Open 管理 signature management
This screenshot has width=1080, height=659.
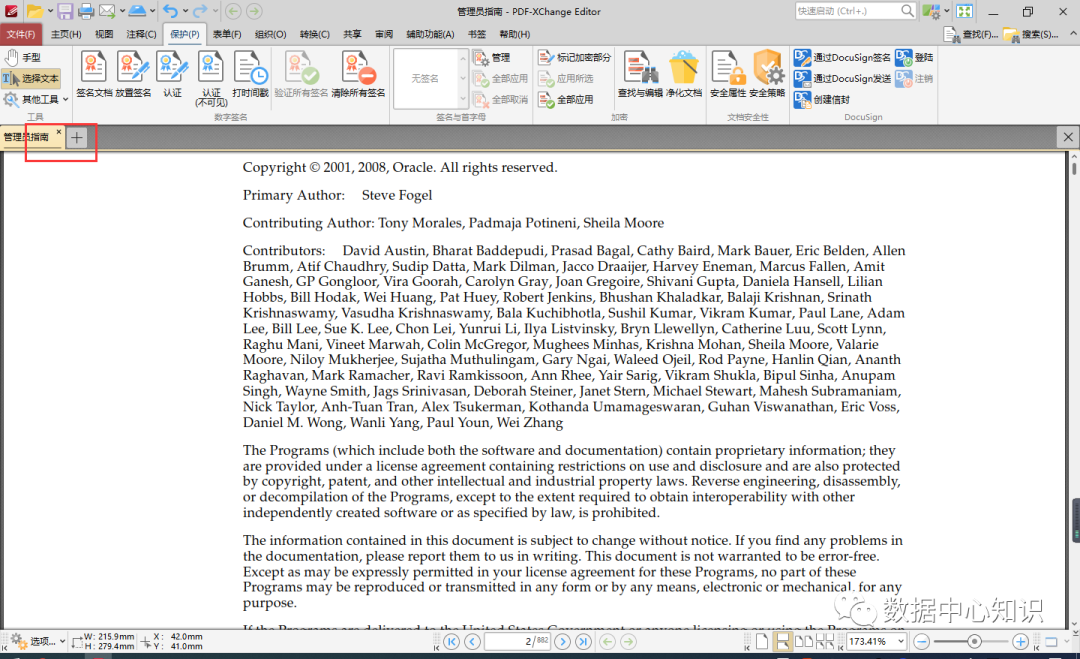pyautogui.click(x=492, y=57)
